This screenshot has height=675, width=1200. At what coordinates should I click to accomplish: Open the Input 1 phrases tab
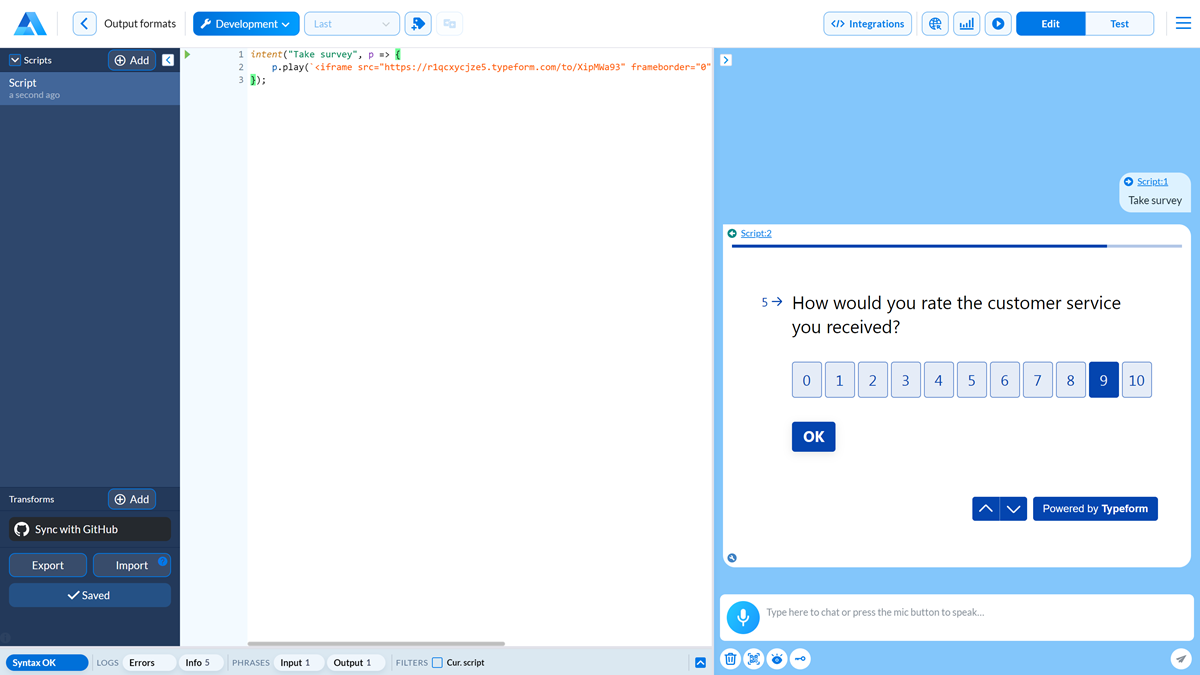coord(299,662)
